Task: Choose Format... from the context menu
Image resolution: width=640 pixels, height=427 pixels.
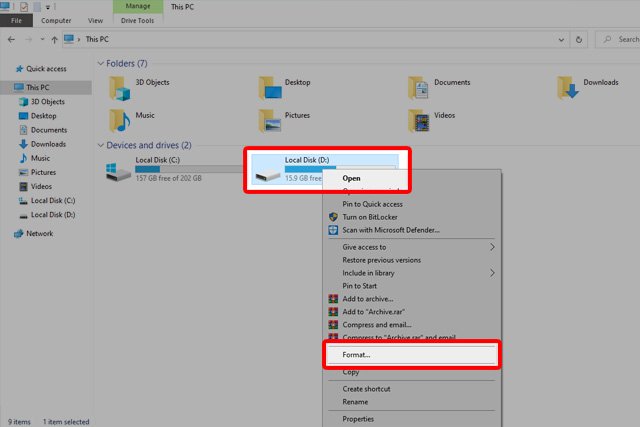Action: pyautogui.click(x=356, y=355)
